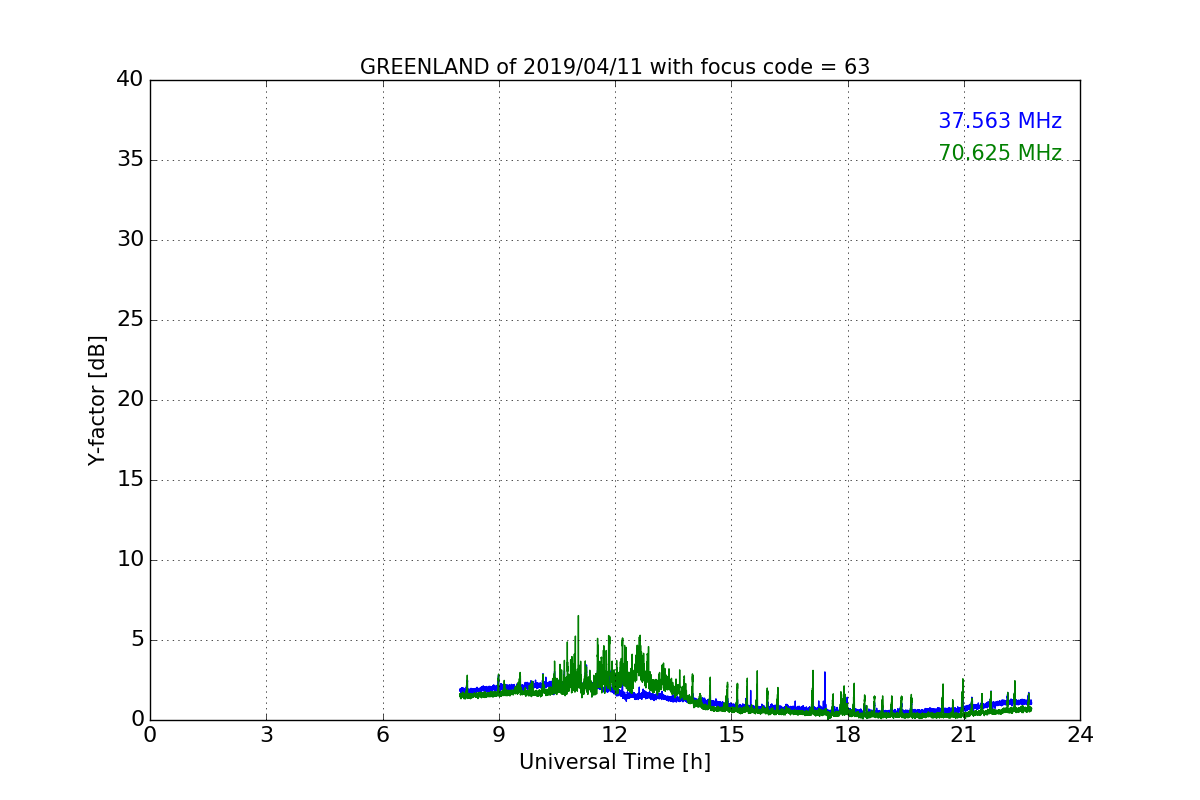Screen dimensions: 1200x800
Task: Click y-axis tick label 15
Action: point(129,480)
